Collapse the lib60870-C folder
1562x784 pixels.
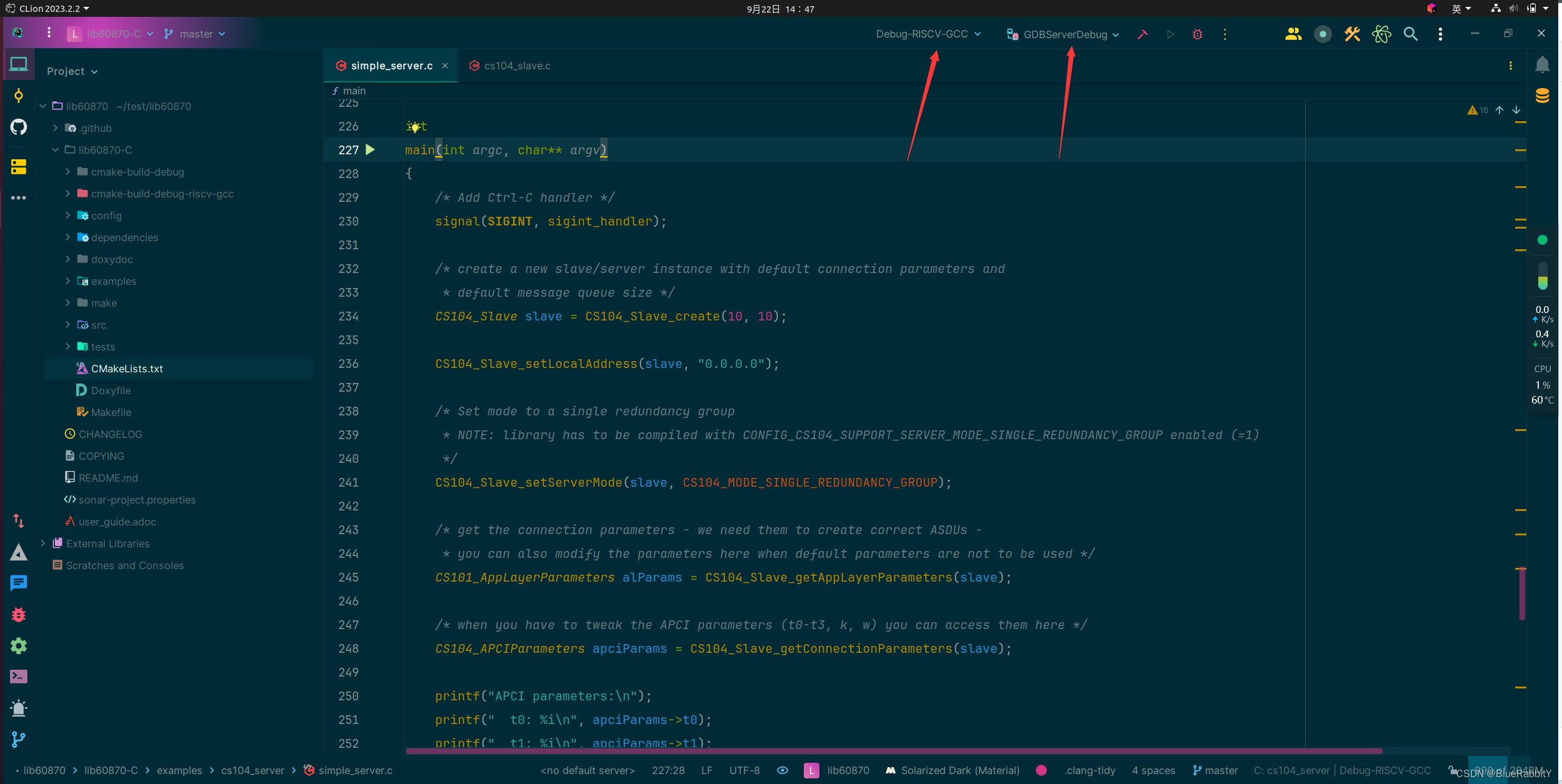click(55, 150)
